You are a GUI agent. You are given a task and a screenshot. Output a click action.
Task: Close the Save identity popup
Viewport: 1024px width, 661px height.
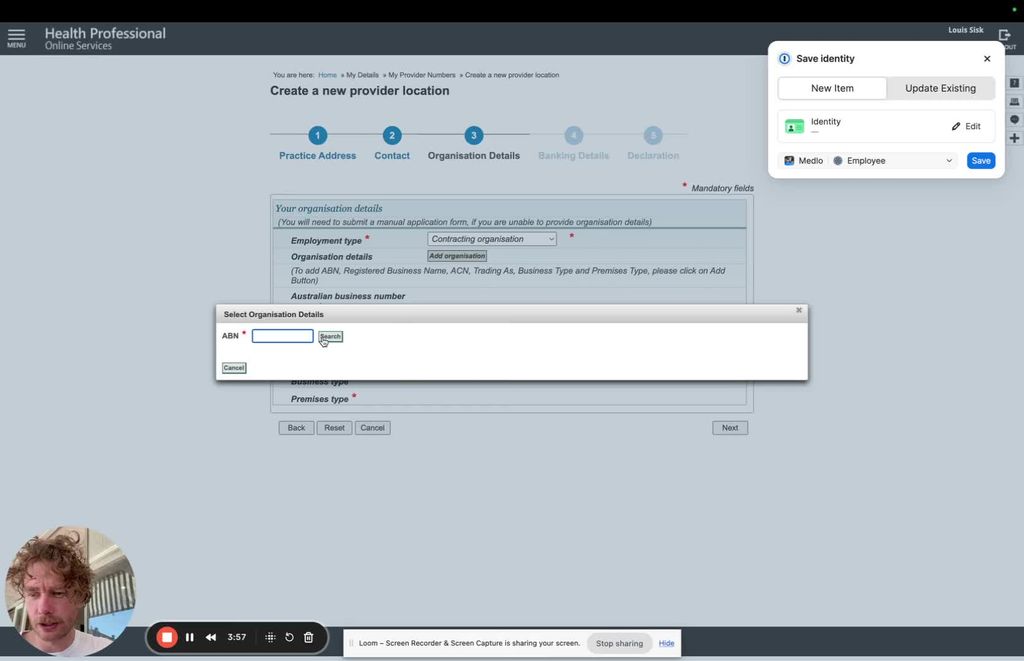987,59
